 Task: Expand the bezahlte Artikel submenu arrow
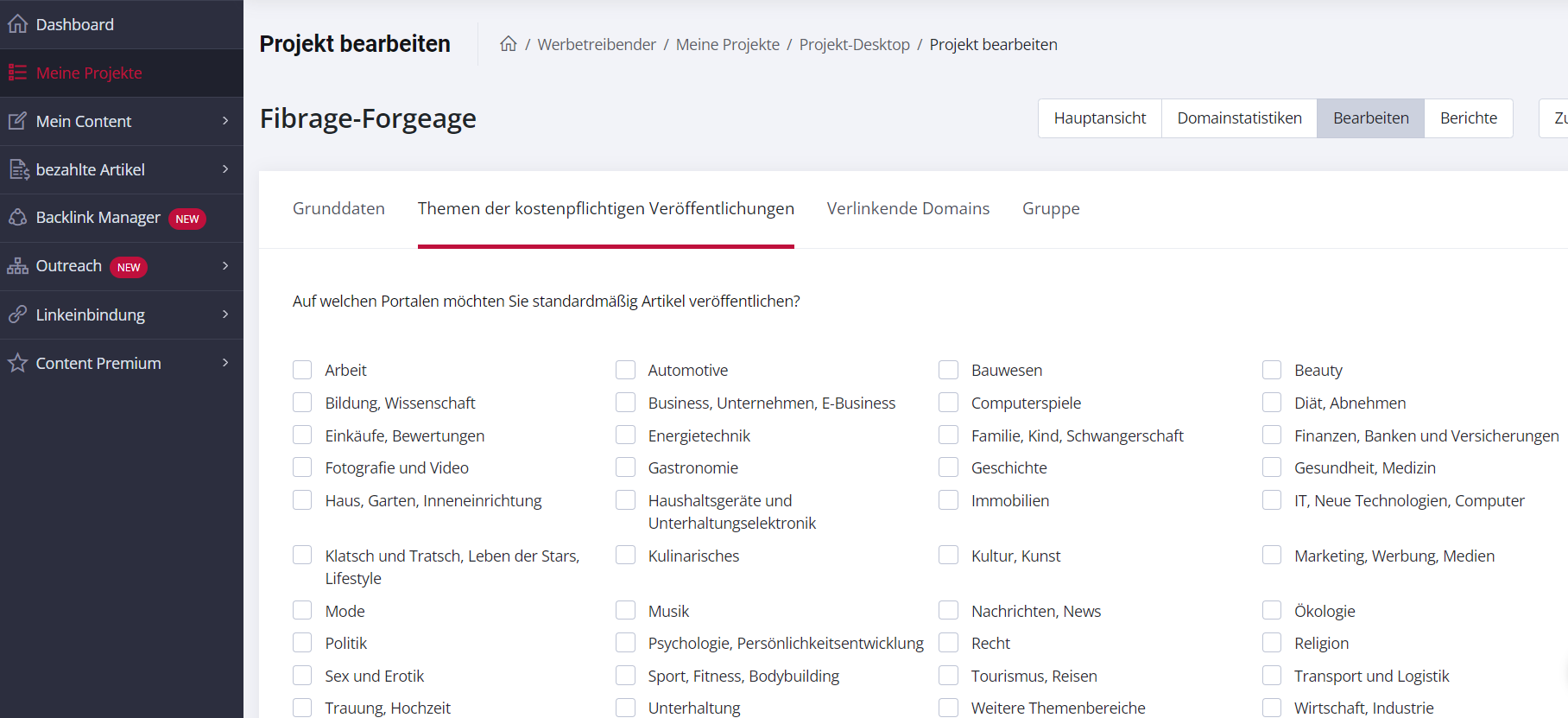point(225,169)
